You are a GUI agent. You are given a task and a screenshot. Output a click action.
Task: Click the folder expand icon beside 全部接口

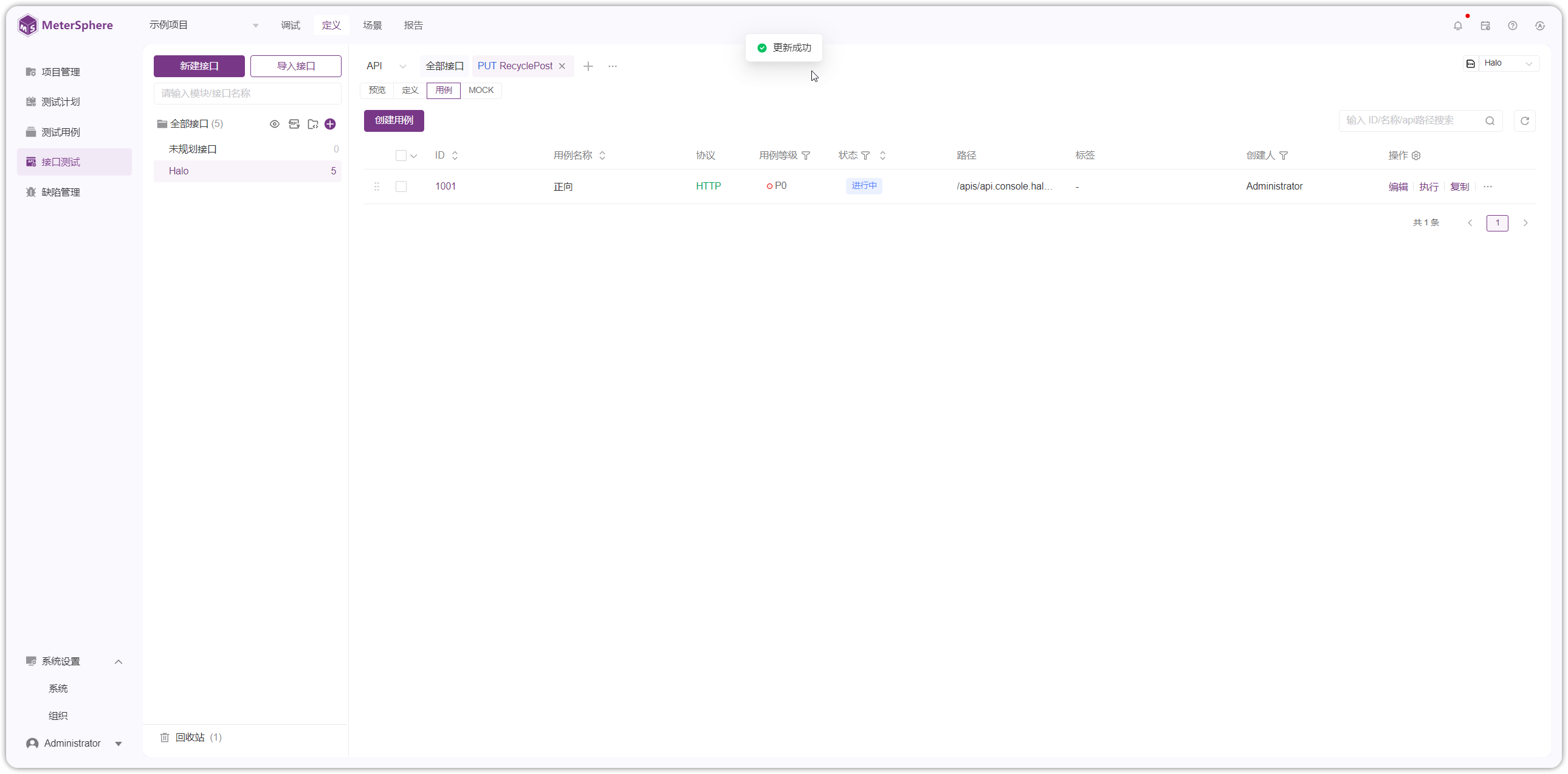click(x=313, y=124)
